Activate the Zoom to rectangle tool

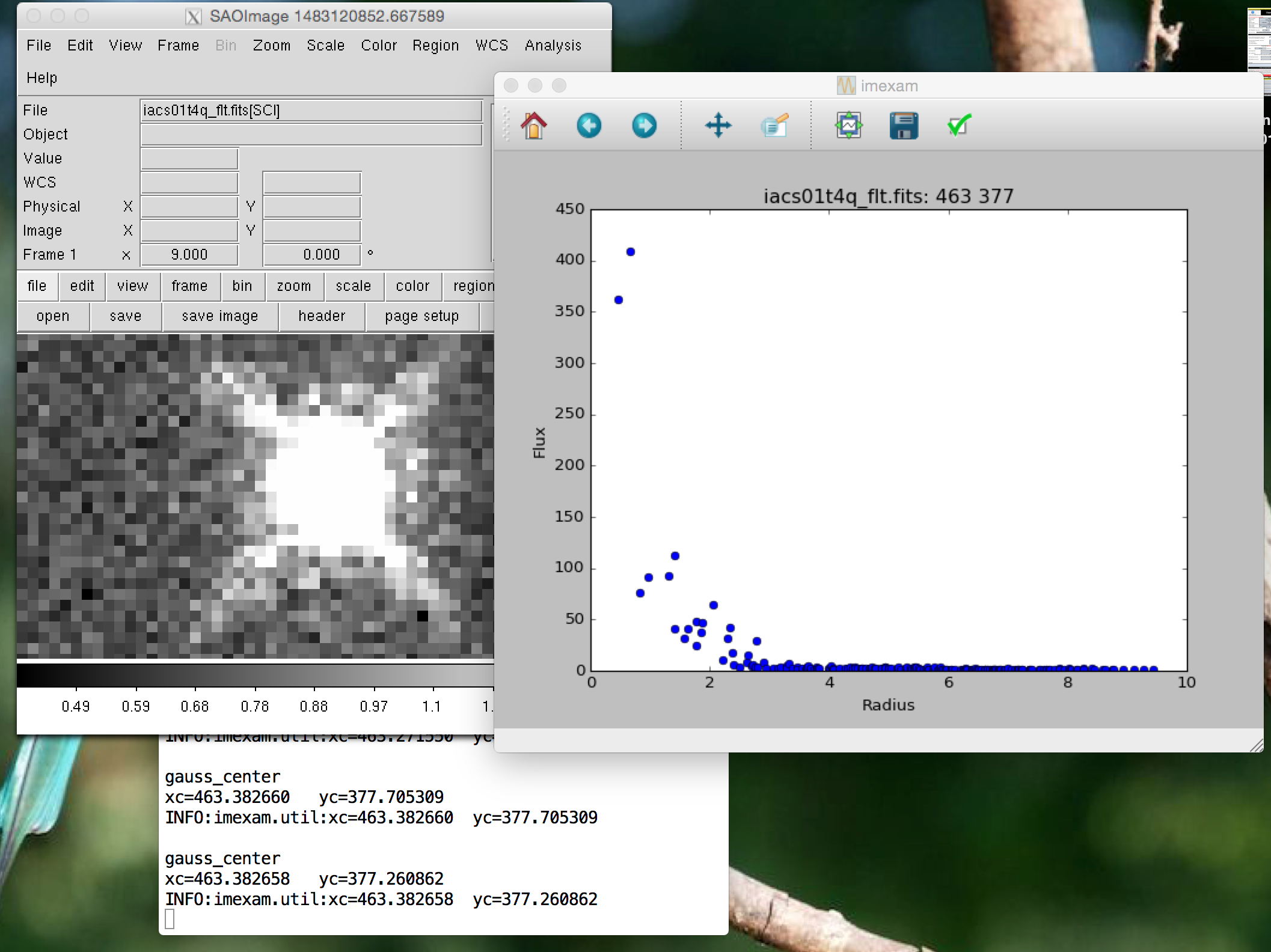(774, 126)
